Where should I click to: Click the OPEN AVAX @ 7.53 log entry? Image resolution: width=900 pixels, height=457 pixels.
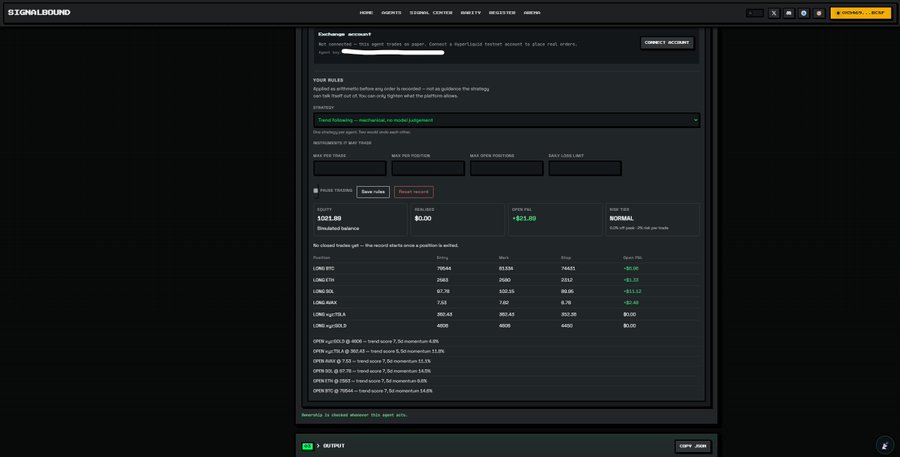click(x=371, y=361)
